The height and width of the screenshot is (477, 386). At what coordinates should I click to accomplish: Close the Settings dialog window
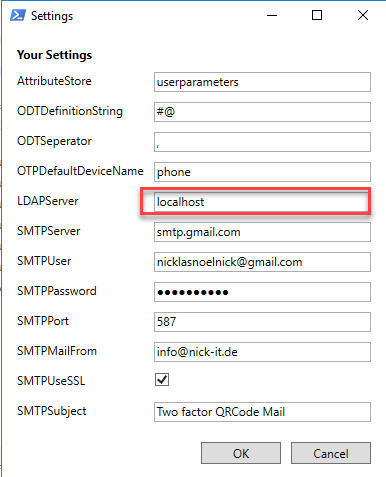coord(363,15)
